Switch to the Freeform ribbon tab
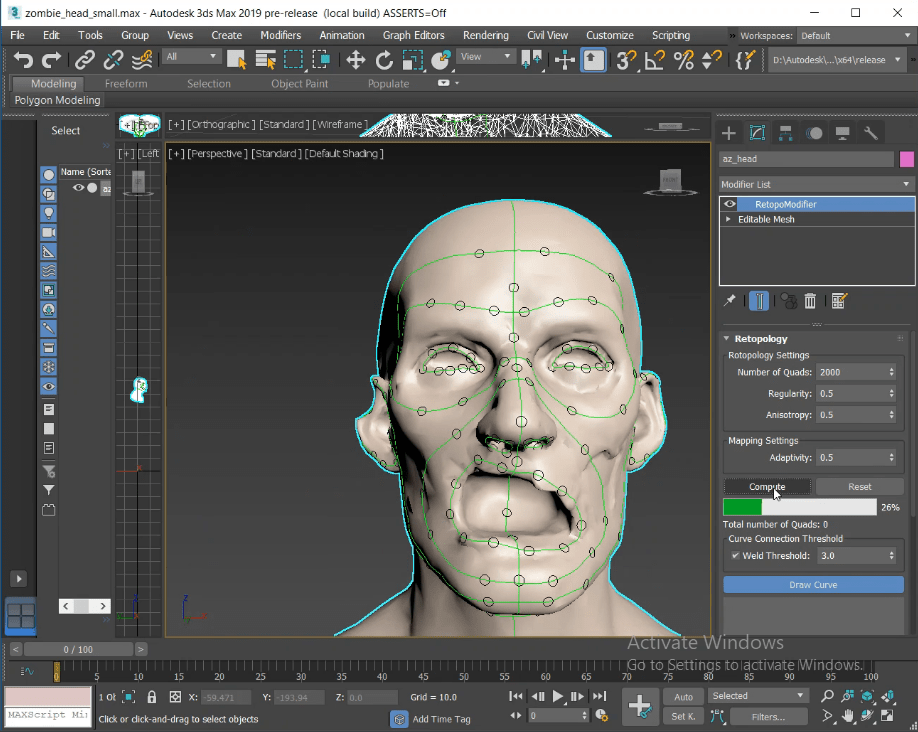The image size is (918, 732). coord(126,84)
